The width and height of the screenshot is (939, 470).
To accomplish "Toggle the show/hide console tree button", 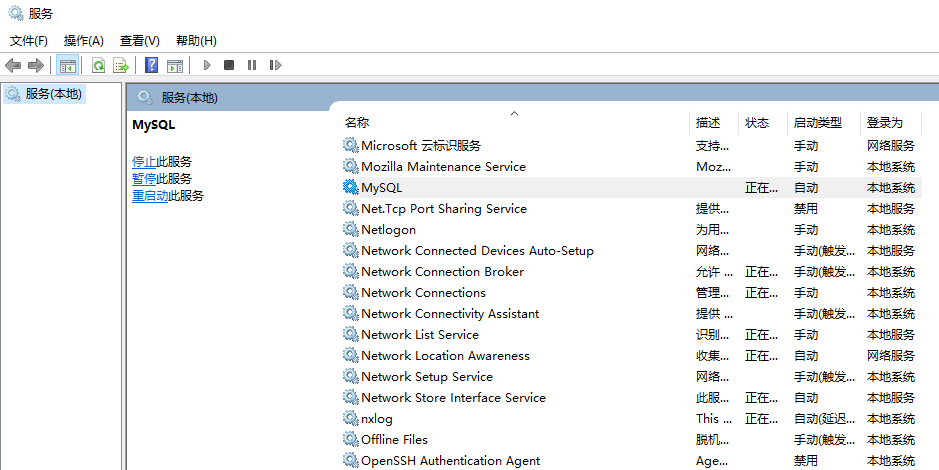I will 68,65.
